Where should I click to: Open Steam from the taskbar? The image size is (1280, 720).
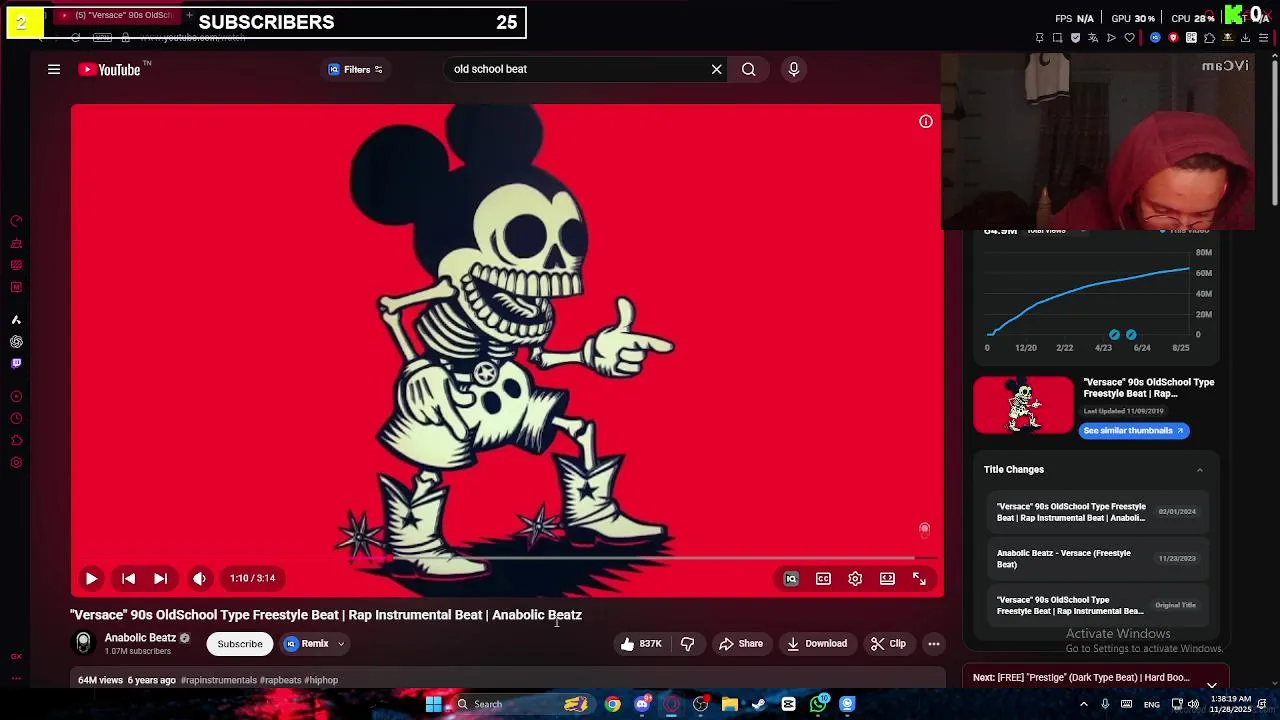(759, 704)
